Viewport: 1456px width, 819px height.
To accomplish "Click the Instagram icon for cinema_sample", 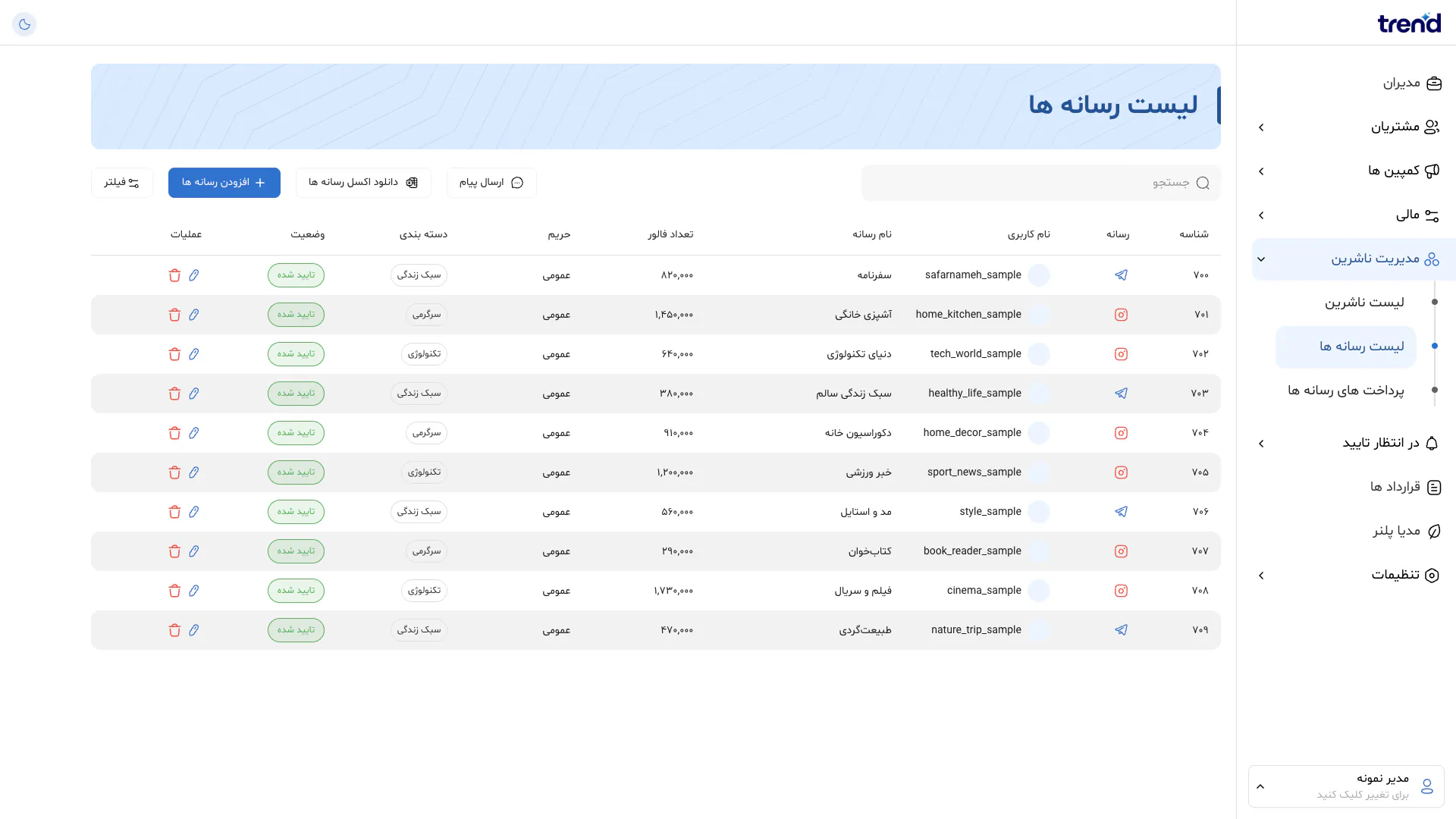I will tap(1121, 591).
